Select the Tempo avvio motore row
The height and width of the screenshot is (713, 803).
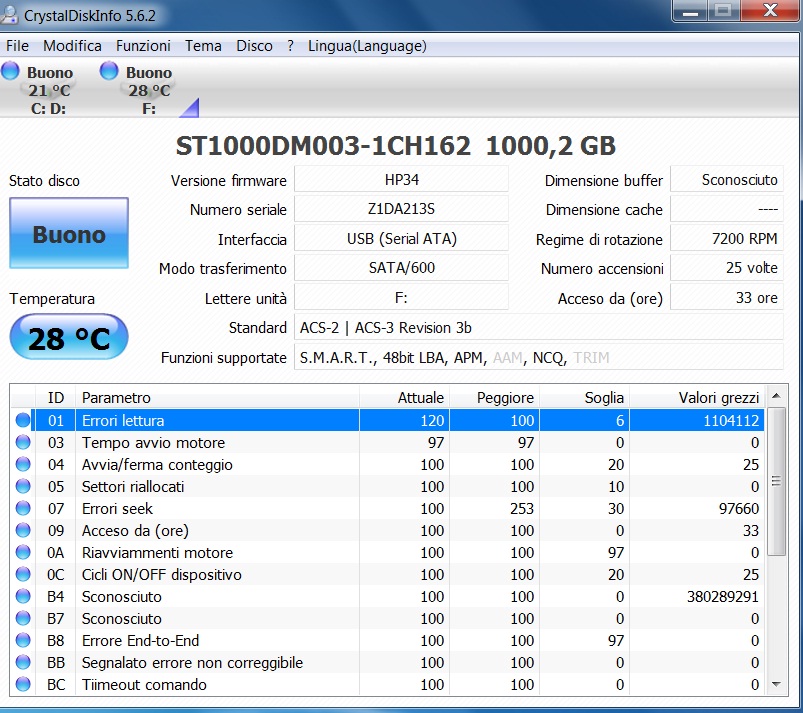[388, 443]
